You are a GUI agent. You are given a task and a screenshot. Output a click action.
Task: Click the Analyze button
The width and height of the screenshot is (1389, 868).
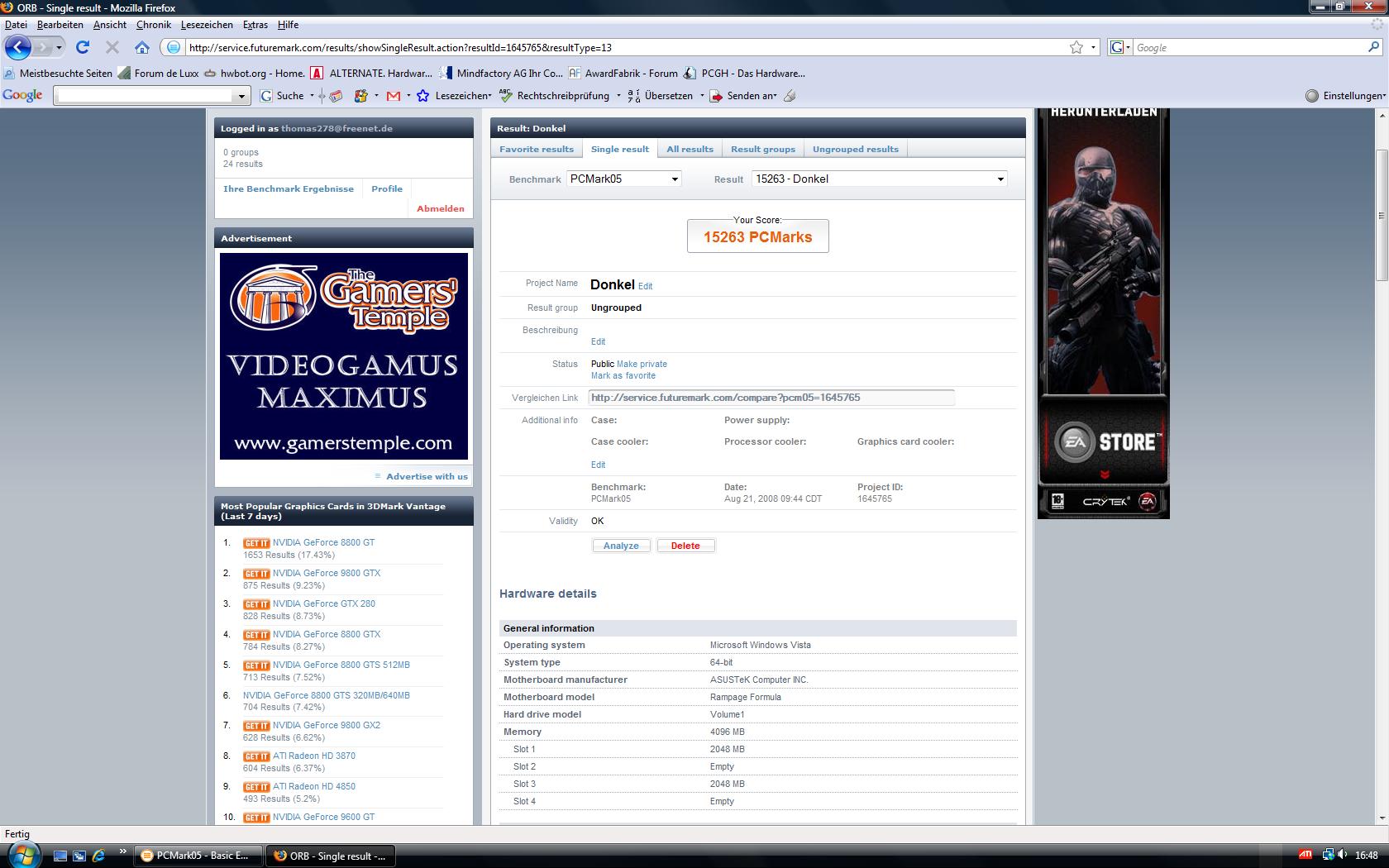621,546
